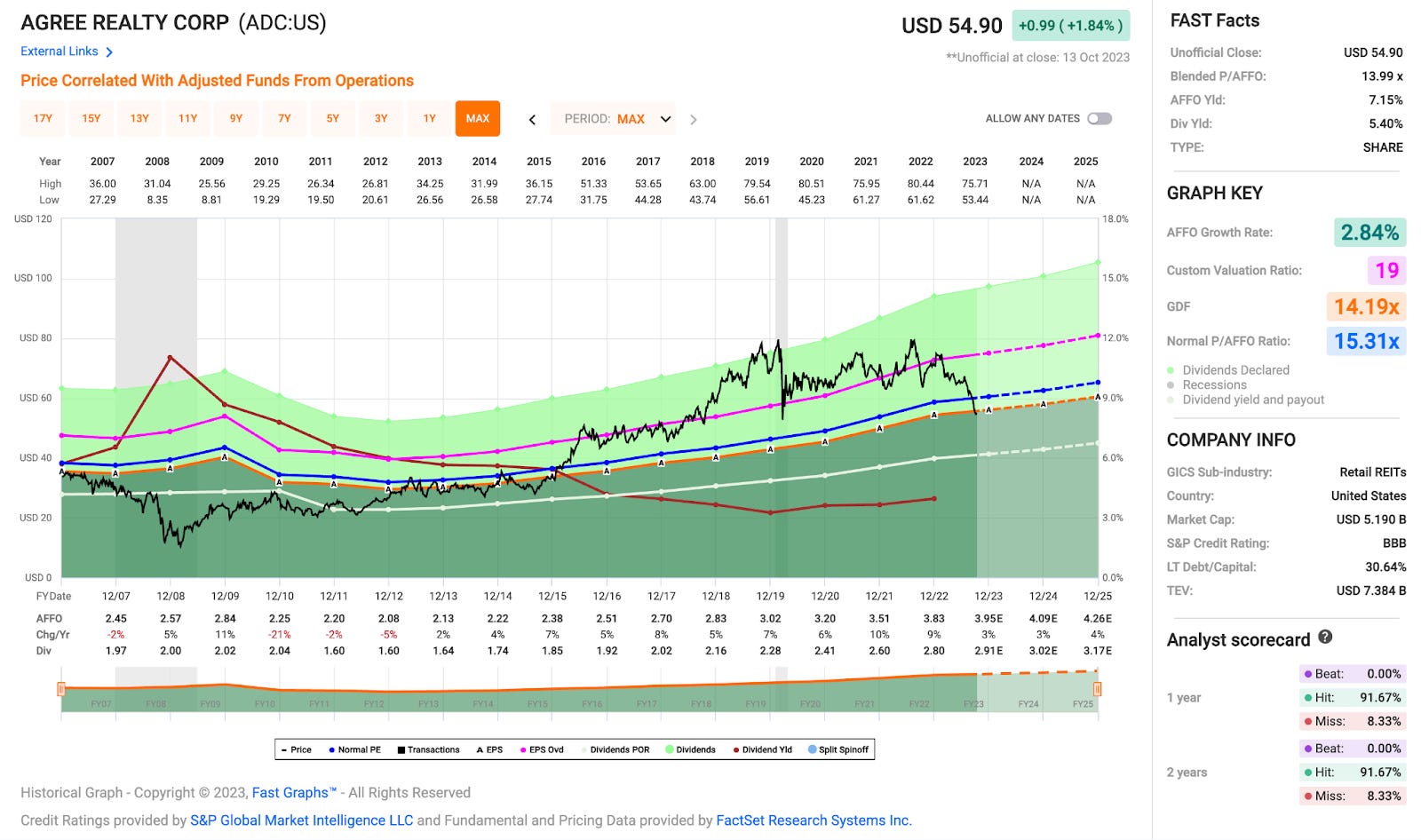Toggle Transactions series in legend
This screenshot has height=840, width=1421.
click(428, 749)
